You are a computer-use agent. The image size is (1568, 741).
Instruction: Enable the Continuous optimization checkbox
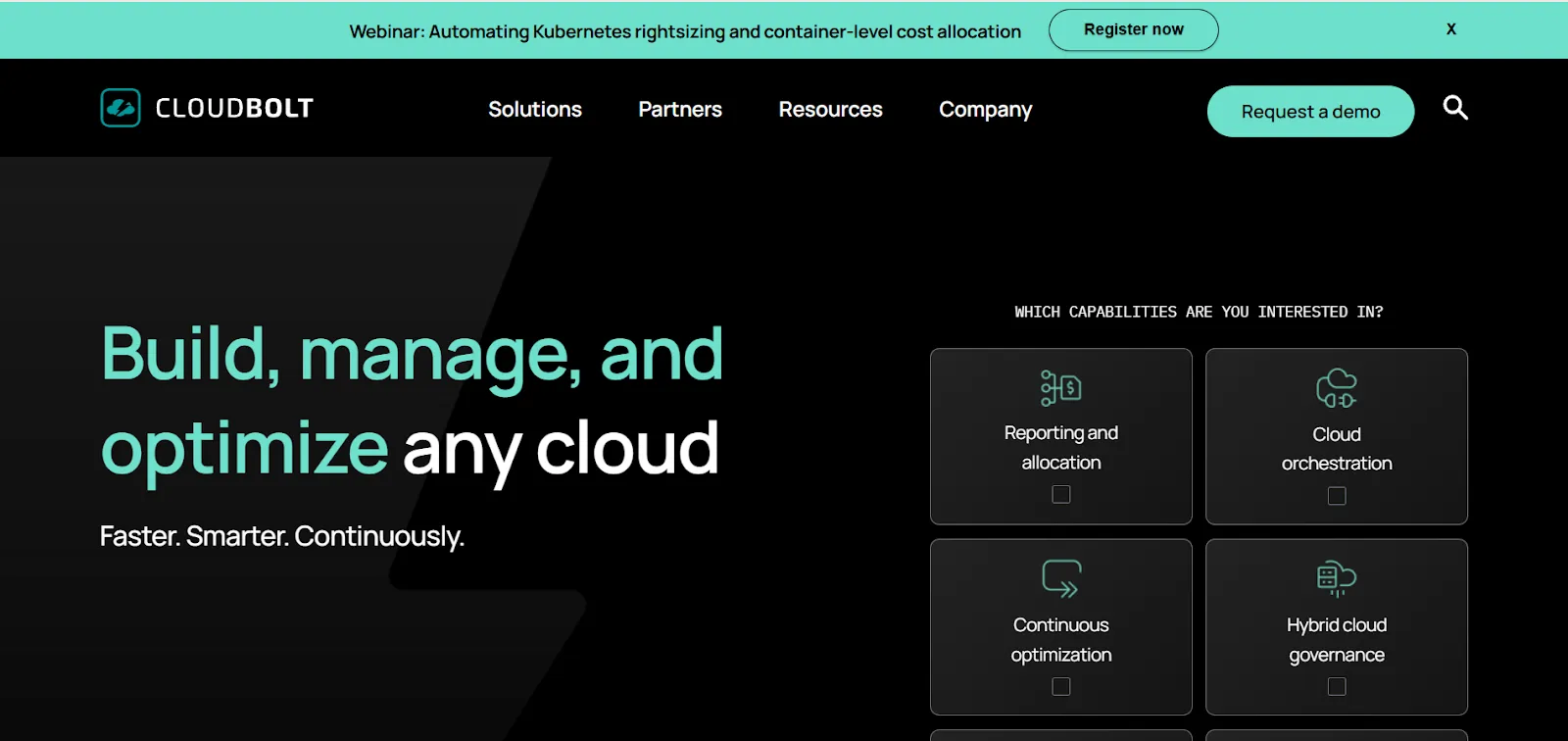(1061, 687)
